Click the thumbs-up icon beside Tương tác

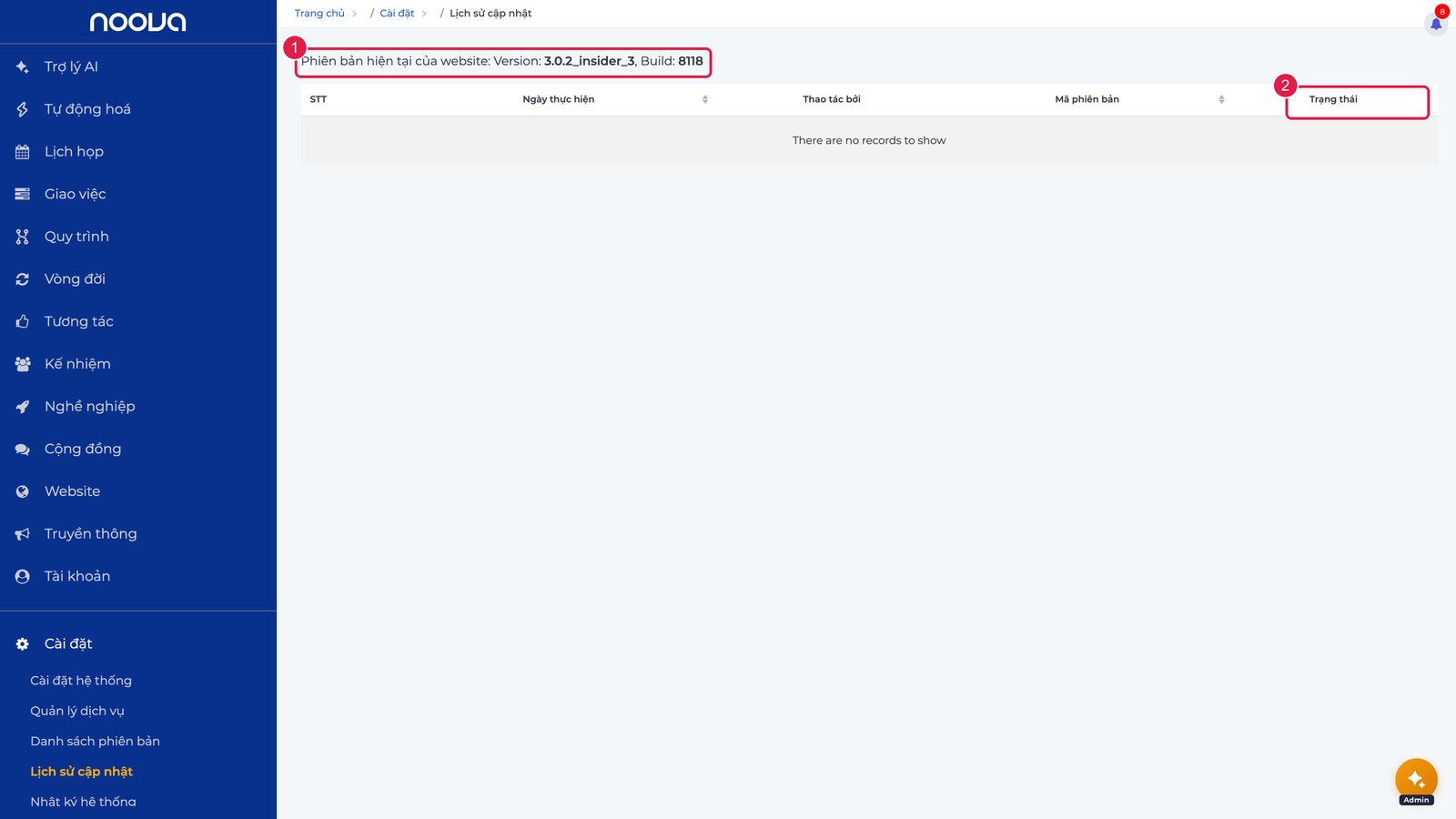click(x=23, y=321)
